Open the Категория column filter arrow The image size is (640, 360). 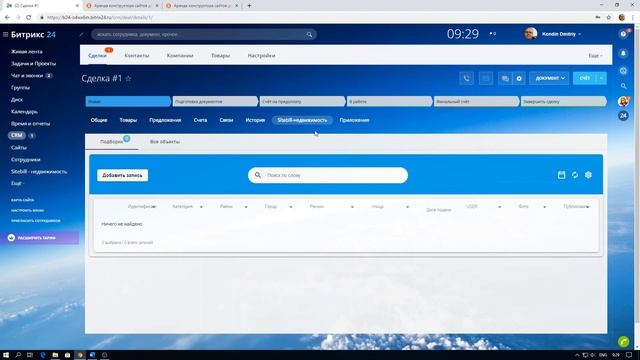pyautogui.click(x=201, y=207)
